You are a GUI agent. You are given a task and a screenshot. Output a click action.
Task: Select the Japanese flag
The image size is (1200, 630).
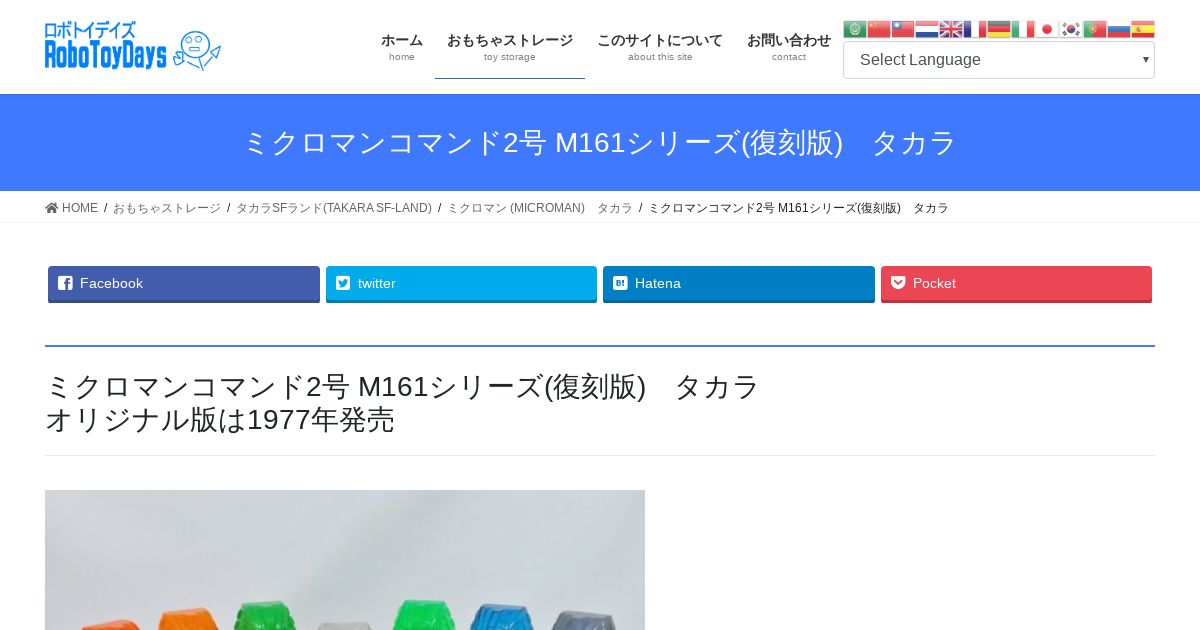[1047, 29]
